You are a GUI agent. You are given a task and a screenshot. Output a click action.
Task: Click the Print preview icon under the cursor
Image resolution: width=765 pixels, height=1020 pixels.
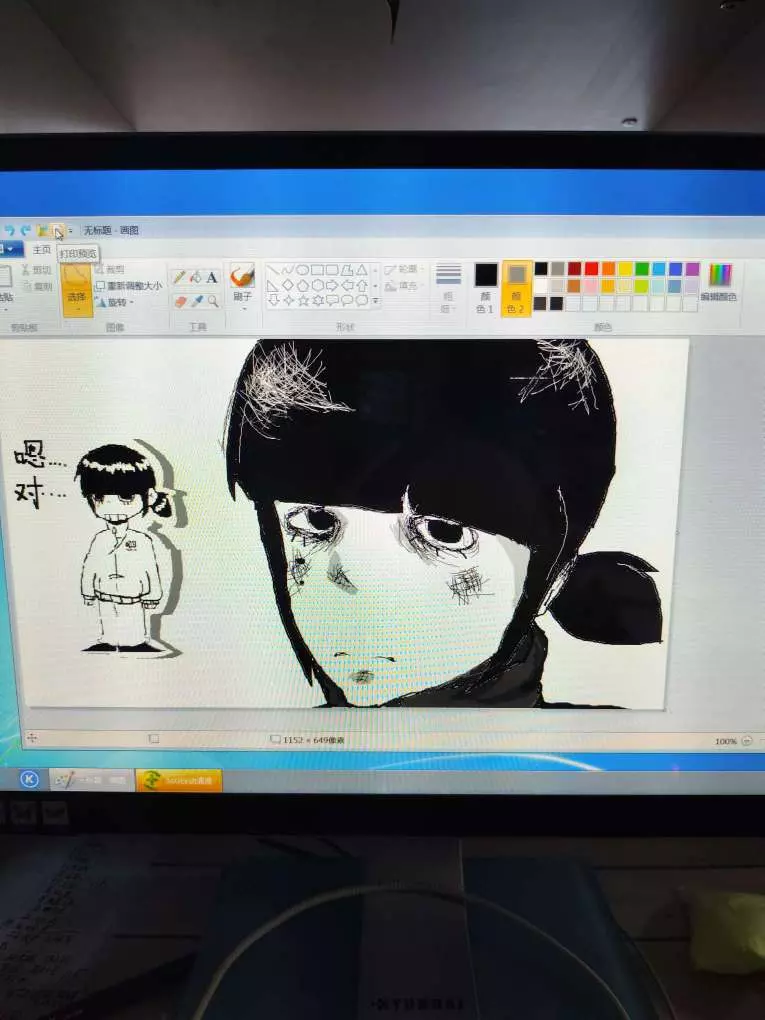[58, 230]
